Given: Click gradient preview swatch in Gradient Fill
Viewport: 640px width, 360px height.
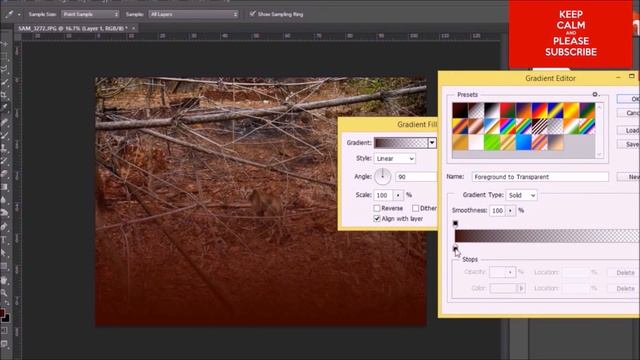Looking at the screenshot, I should click(401, 142).
